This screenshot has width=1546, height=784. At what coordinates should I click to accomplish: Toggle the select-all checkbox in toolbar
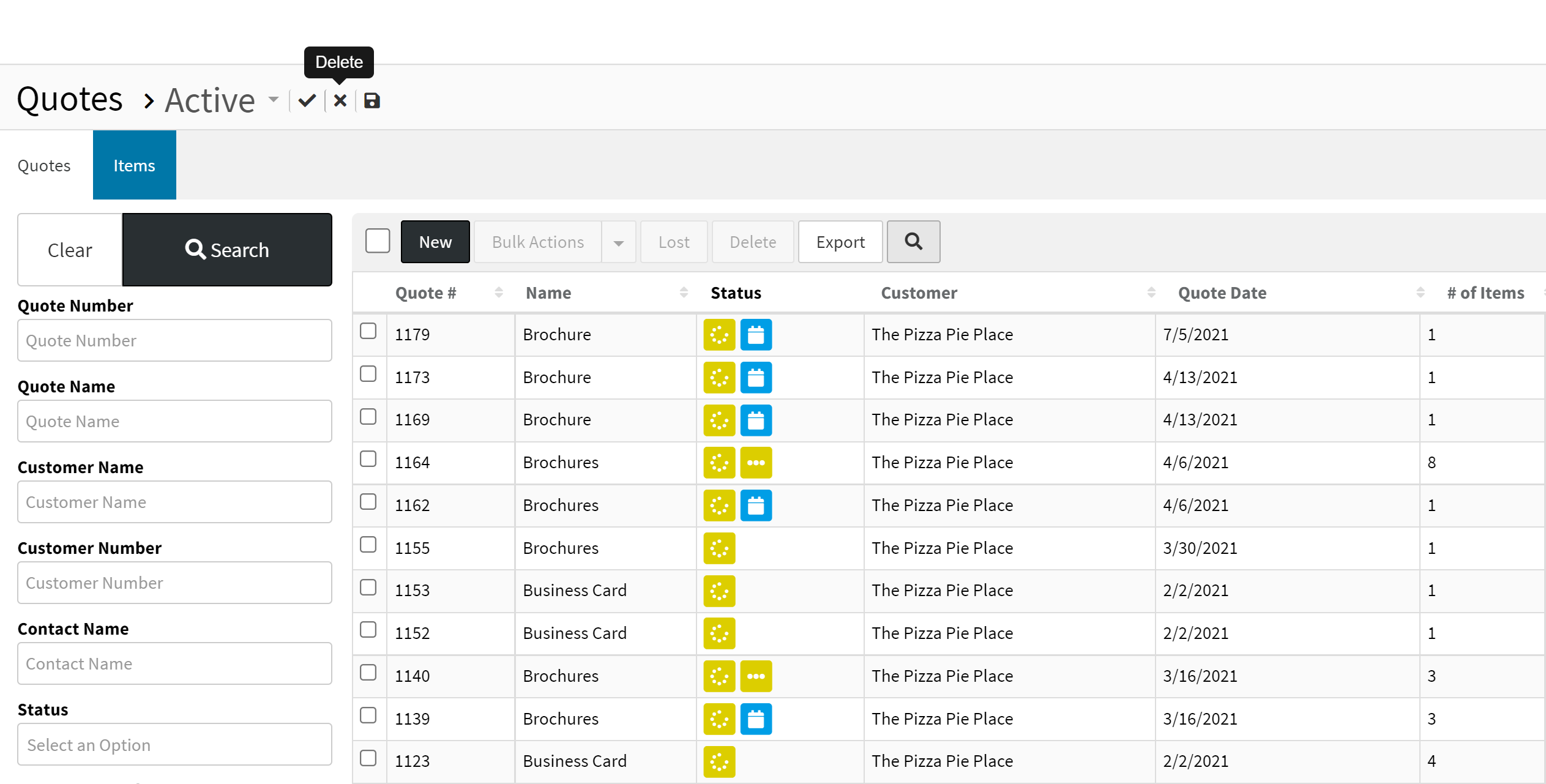point(378,241)
